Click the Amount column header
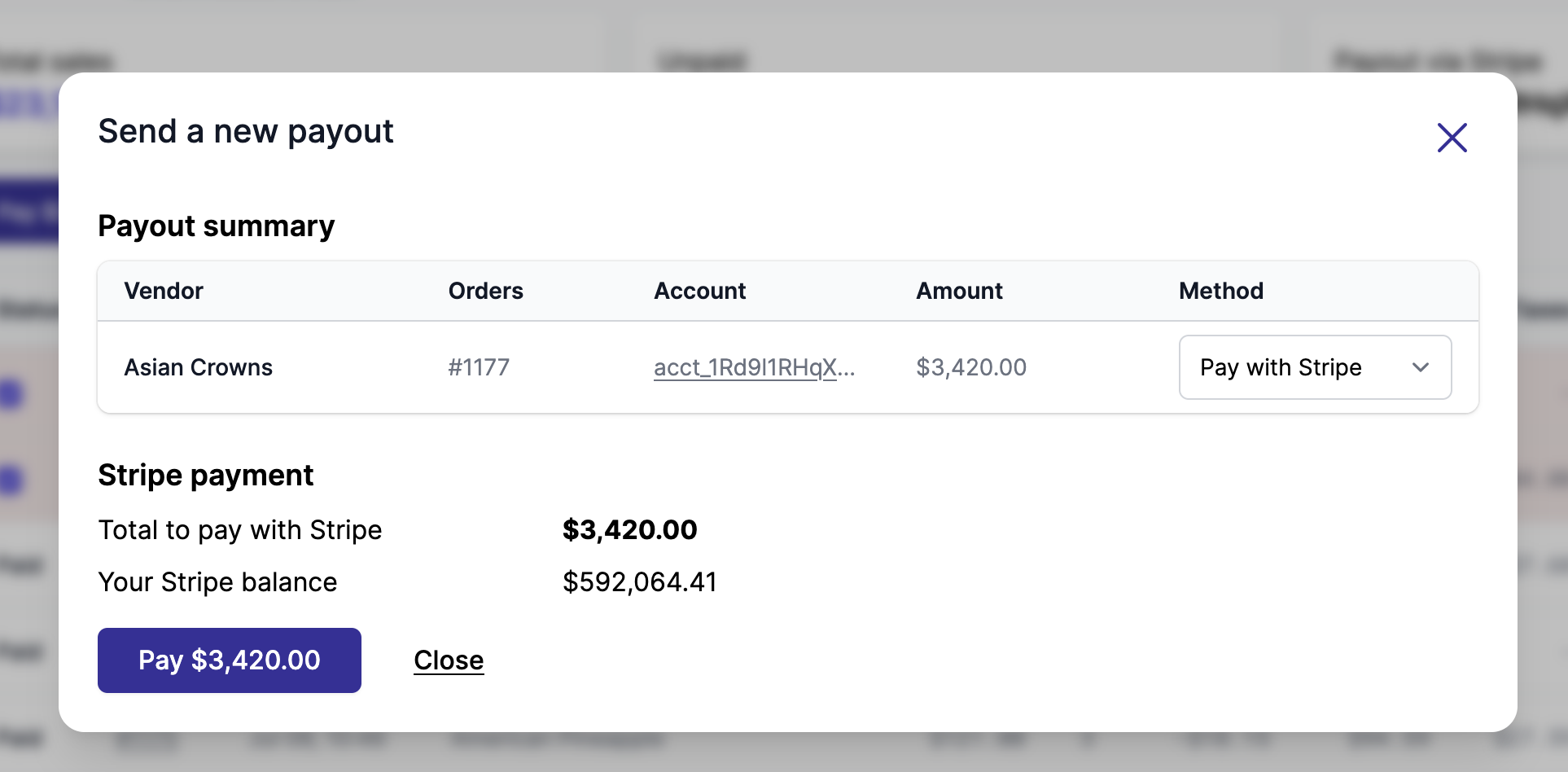The width and height of the screenshot is (1568, 772). click(960, 291)
